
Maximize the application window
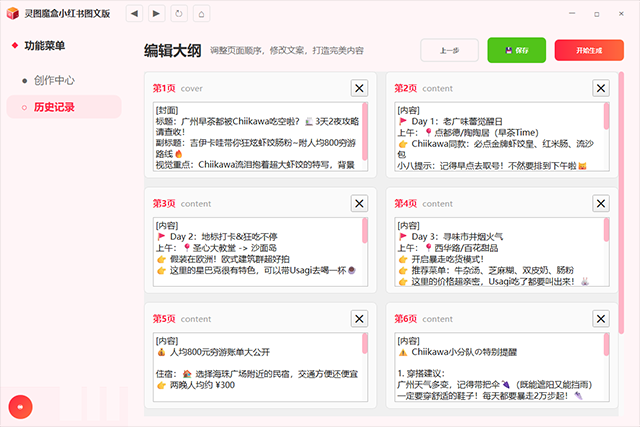tap(597, 14)
